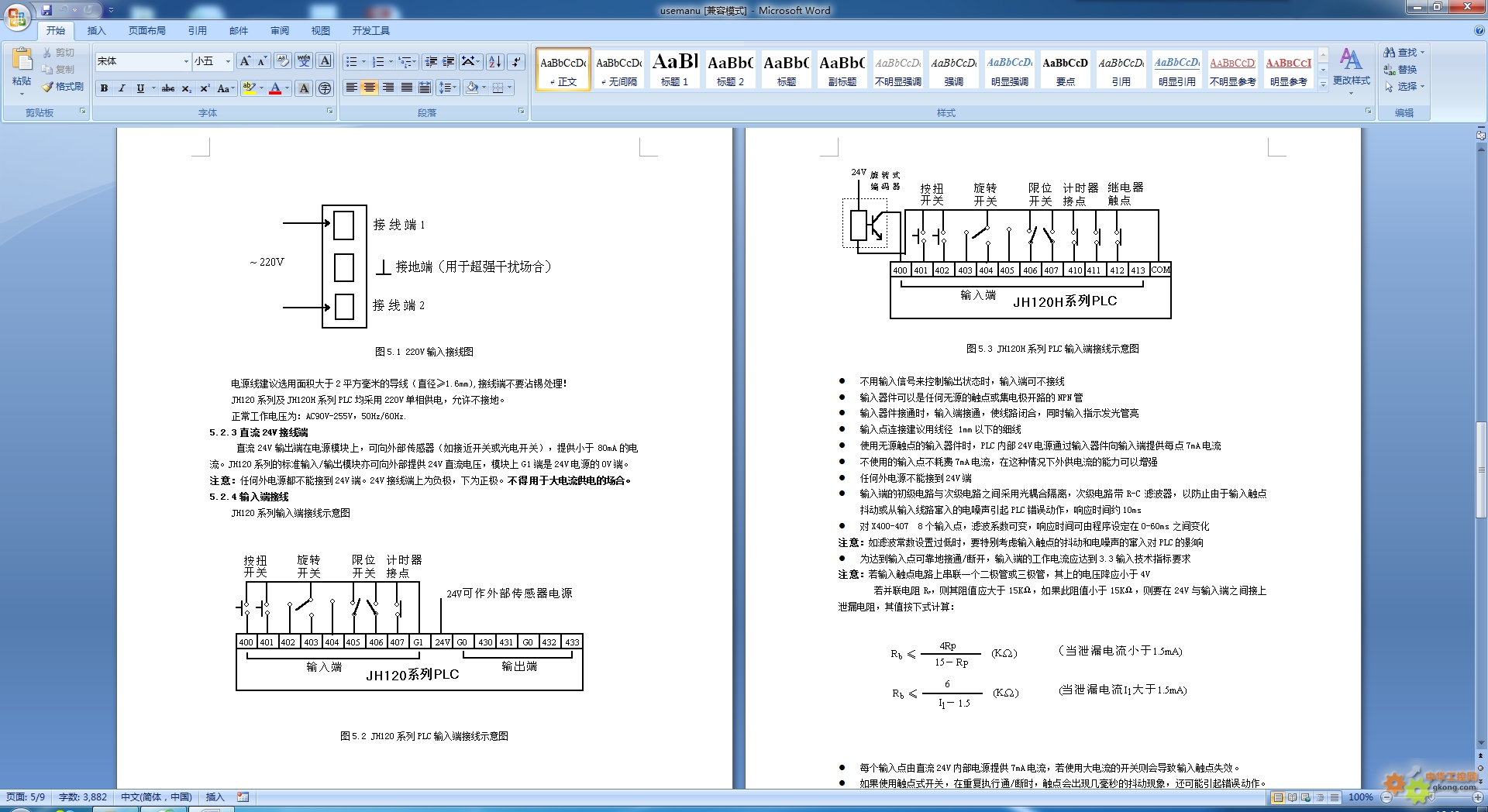1488x812 pixels.
Task: Switch to the References (引用) tab
Action: [198, 31]
